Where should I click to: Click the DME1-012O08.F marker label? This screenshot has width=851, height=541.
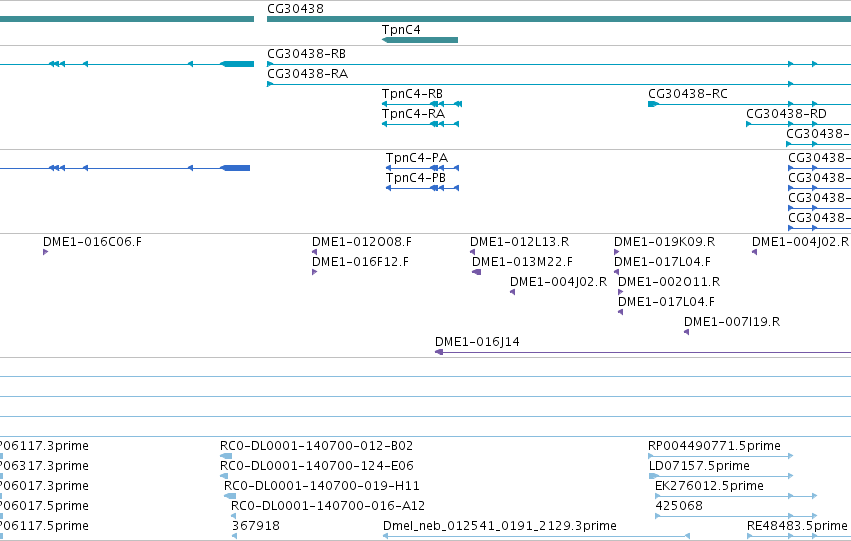(x=361, y=242)
